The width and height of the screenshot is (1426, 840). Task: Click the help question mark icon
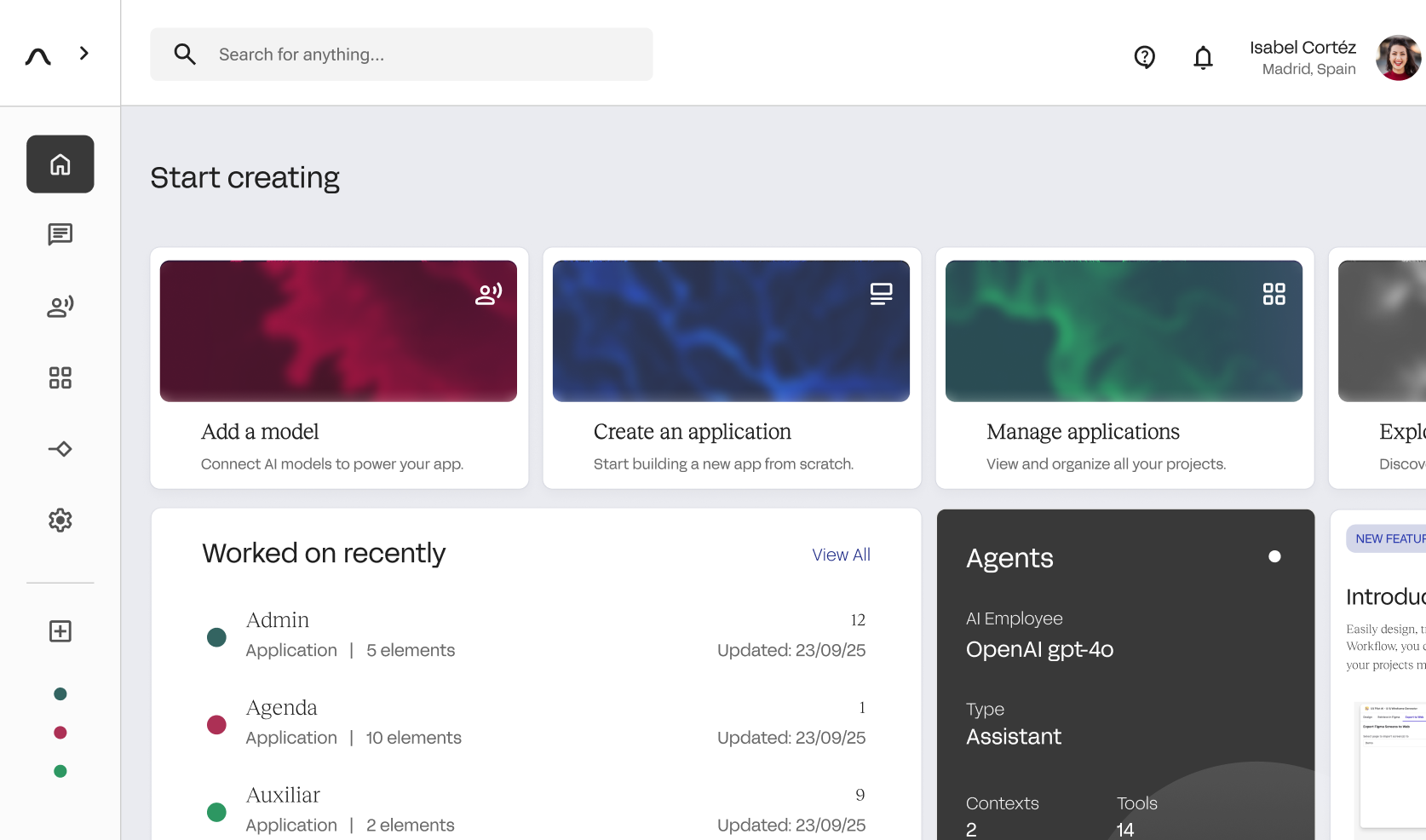tap(1144, 57)
